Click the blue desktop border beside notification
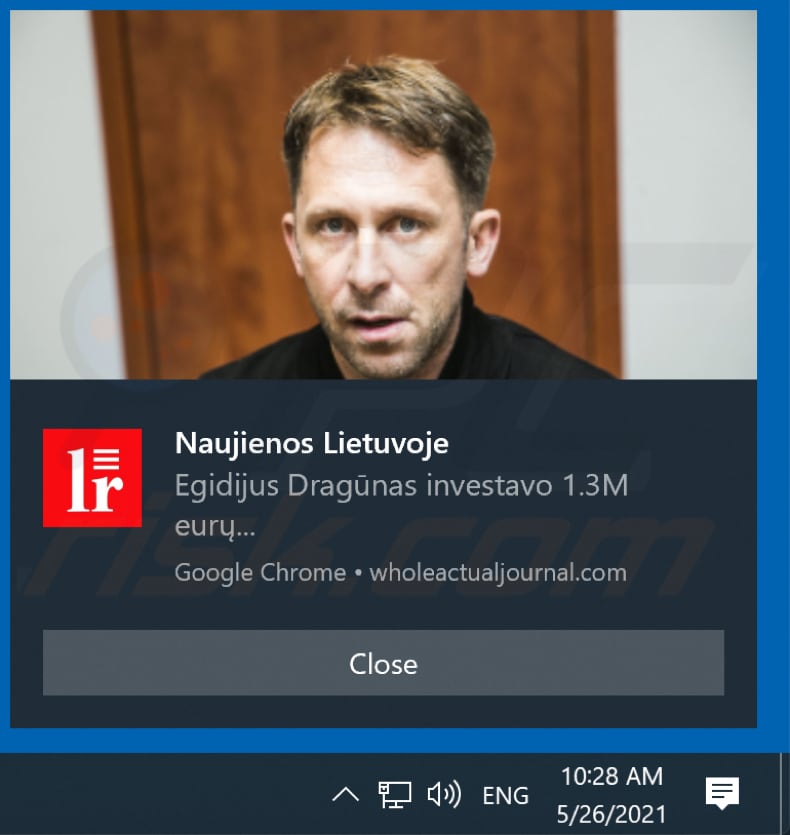Screen dimensions: 790x835 773,373
